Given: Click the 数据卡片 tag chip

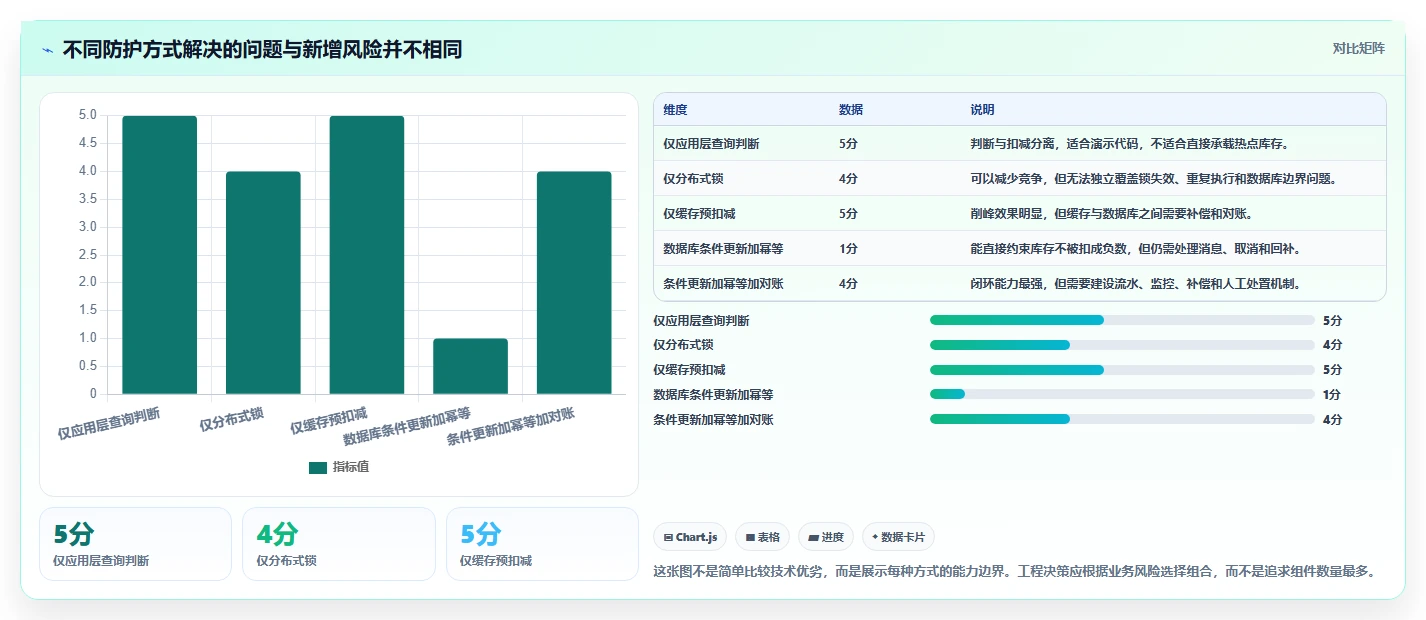Looking at the screenshot, I should (x=898, y=537).
